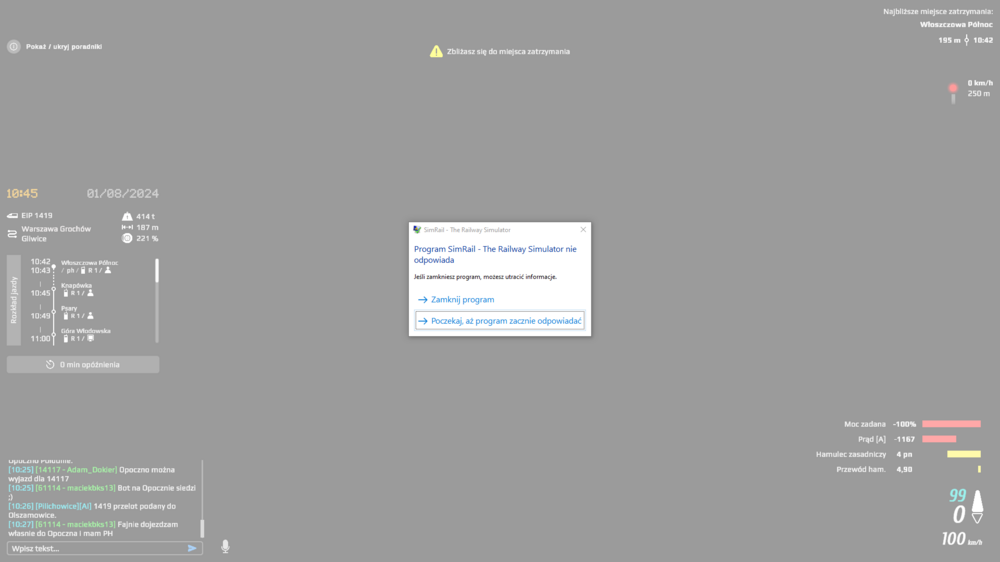Click the brake percentage icon next to 221 %
The height and width of the screenshot is (562, 1000).
127,238
